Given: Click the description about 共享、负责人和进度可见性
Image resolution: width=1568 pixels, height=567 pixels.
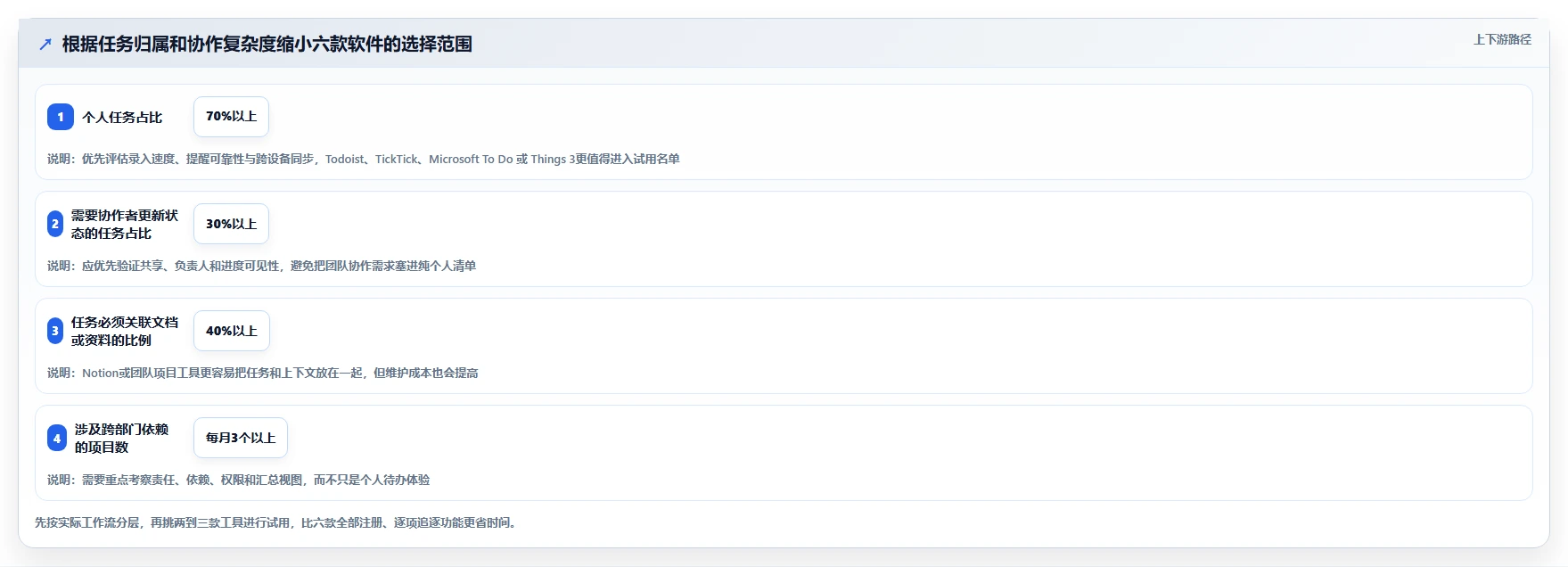Looking at the screenshot, I should coord(261,266).
